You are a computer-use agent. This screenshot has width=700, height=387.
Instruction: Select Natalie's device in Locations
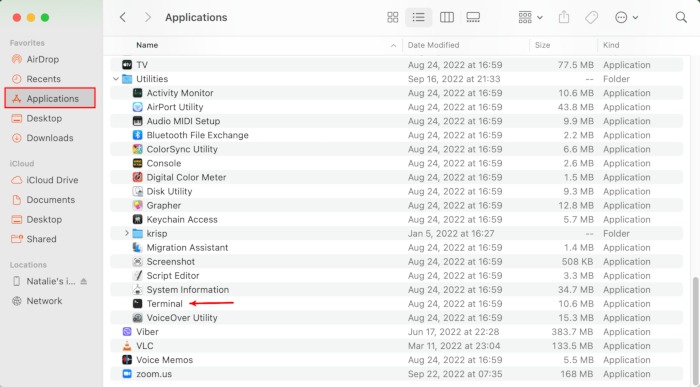click(50, 281)
